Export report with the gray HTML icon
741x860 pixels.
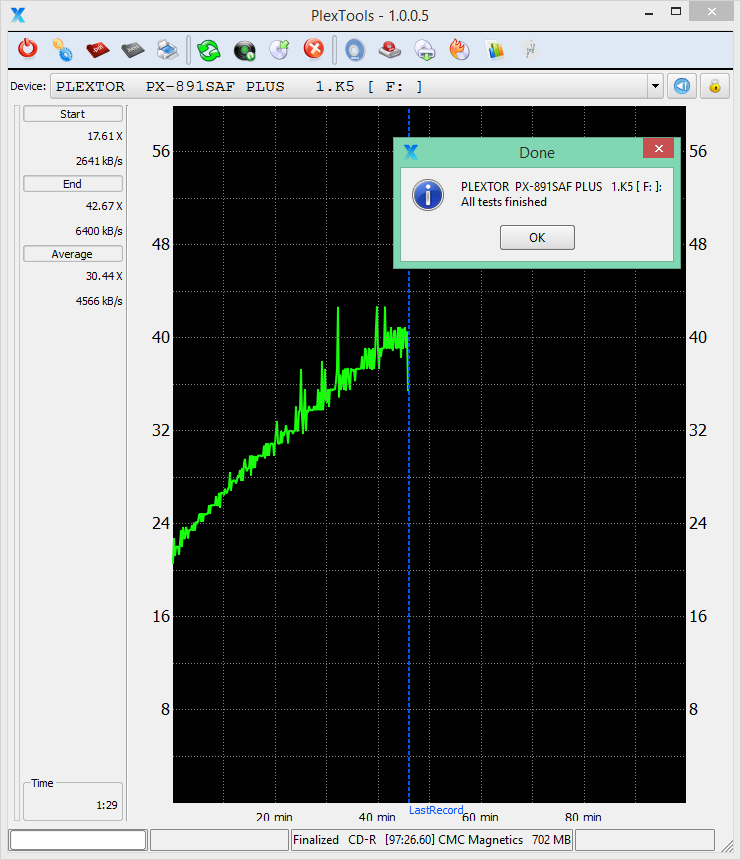(x=133, y=50)
